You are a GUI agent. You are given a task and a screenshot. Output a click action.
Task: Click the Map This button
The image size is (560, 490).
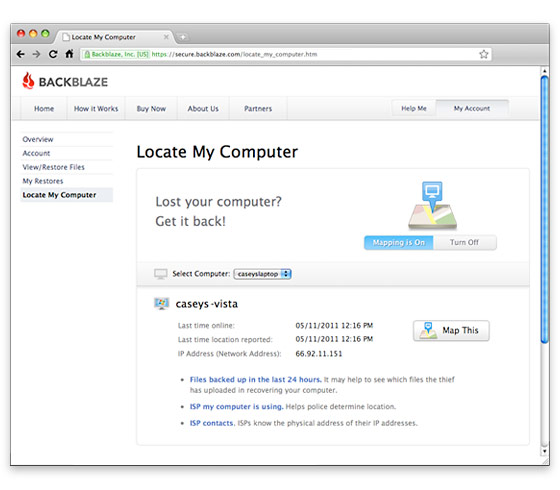tap(451, 331)
